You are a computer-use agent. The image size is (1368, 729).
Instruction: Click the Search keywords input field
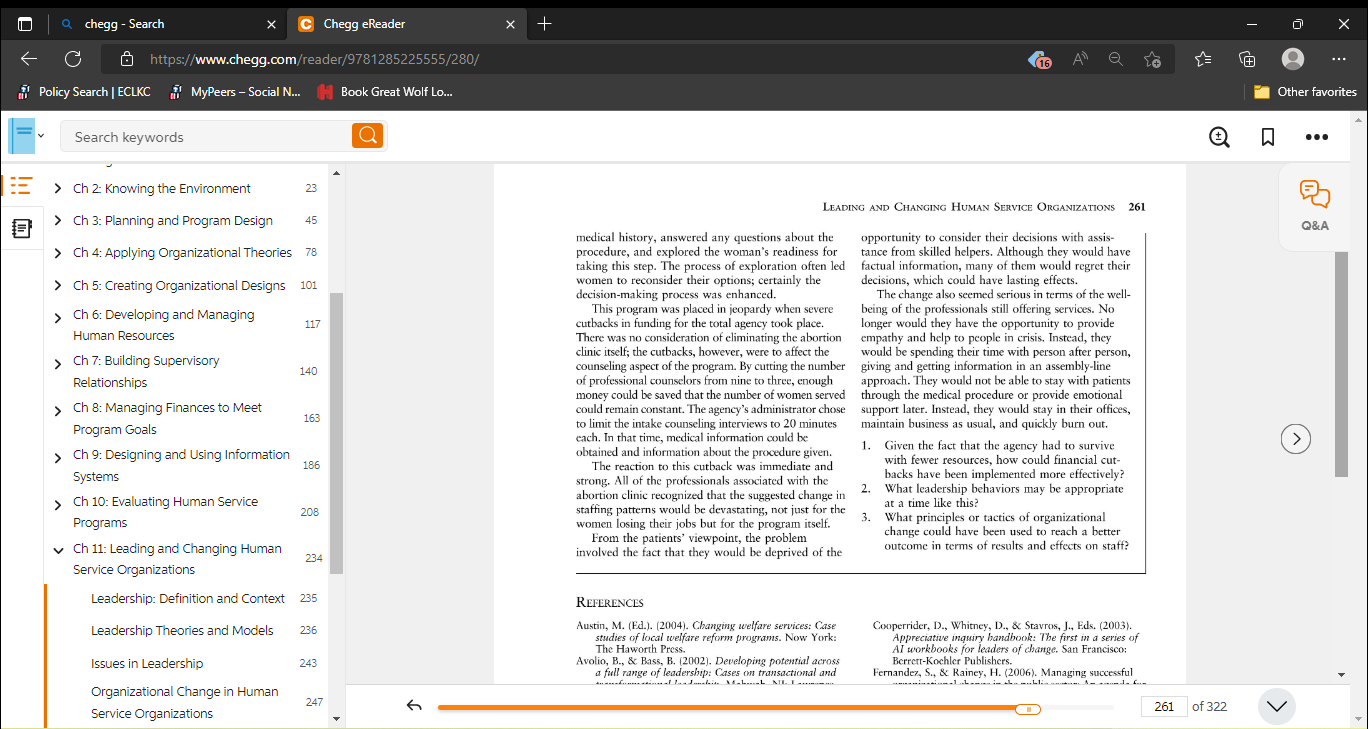click(206, 137)
